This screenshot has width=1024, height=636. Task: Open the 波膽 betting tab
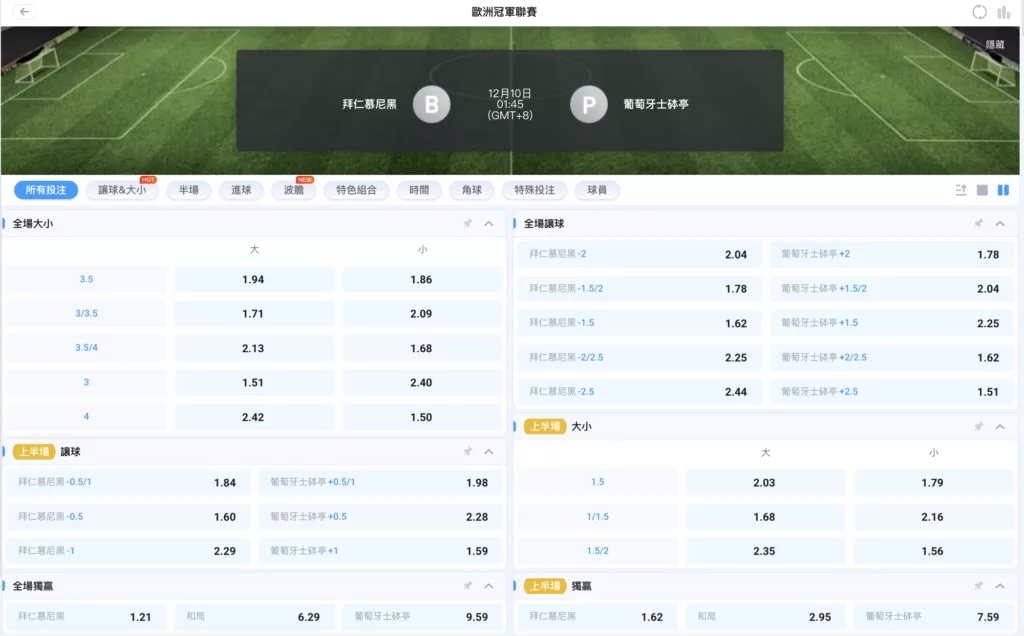tap(293, 190)
